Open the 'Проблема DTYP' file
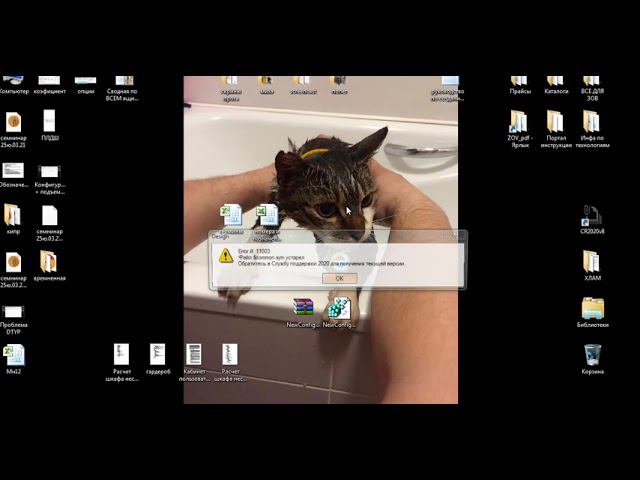The width and height of the screenshot is (640, 480). pyautogui.click(x=13, y=320)
